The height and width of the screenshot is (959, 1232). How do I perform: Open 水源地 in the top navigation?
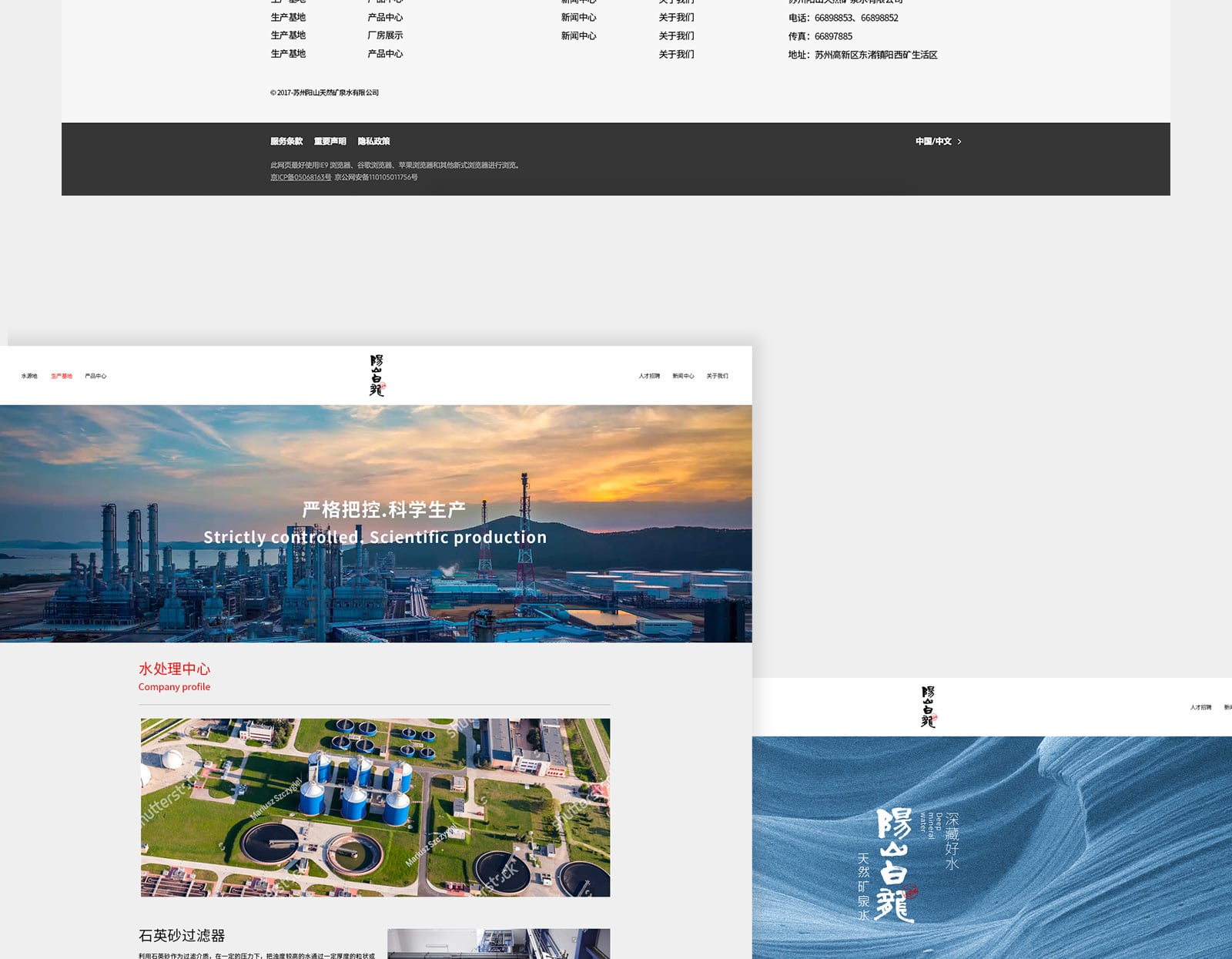[29, 376]
